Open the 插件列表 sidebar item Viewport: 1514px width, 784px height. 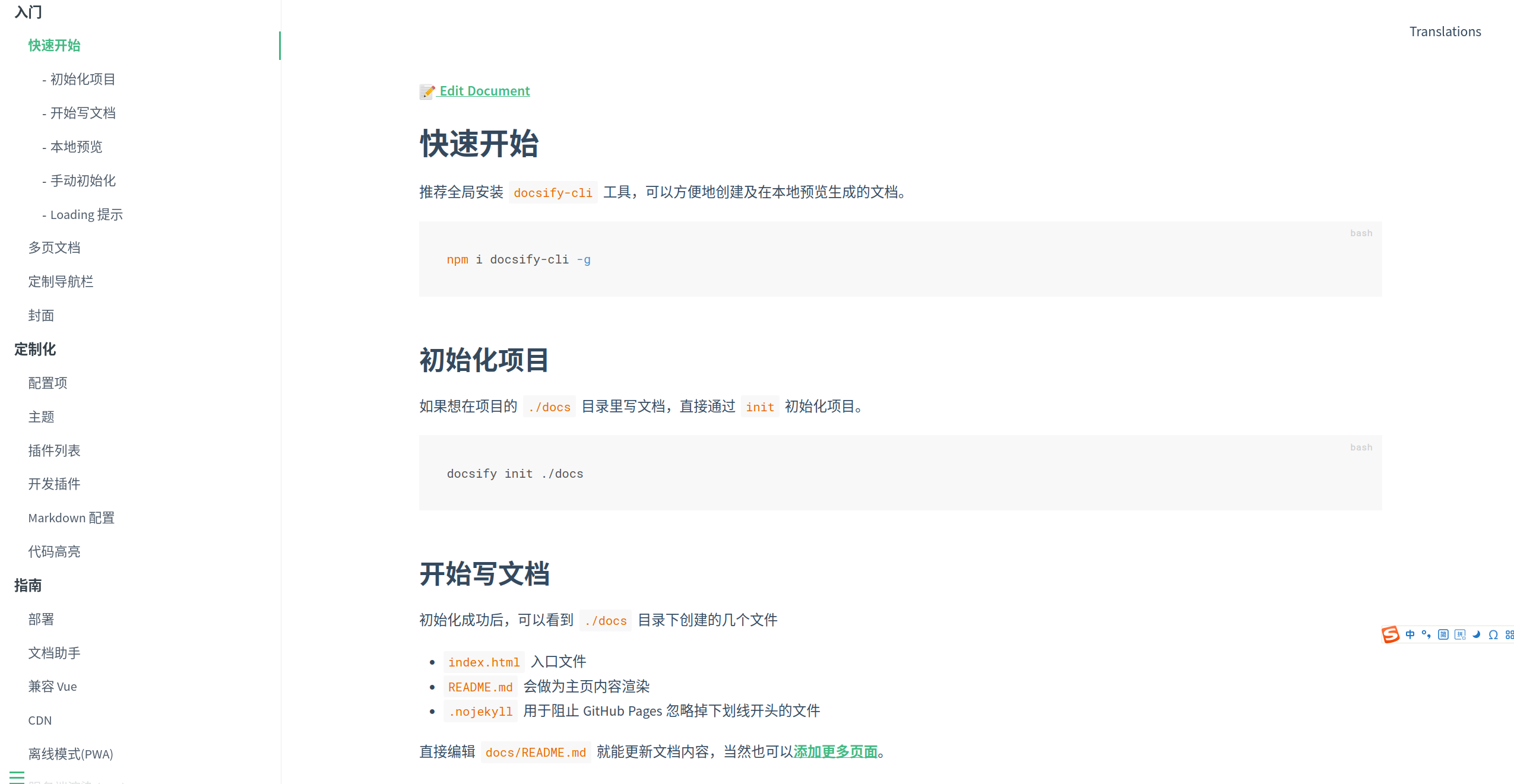(x=54, y=450)
